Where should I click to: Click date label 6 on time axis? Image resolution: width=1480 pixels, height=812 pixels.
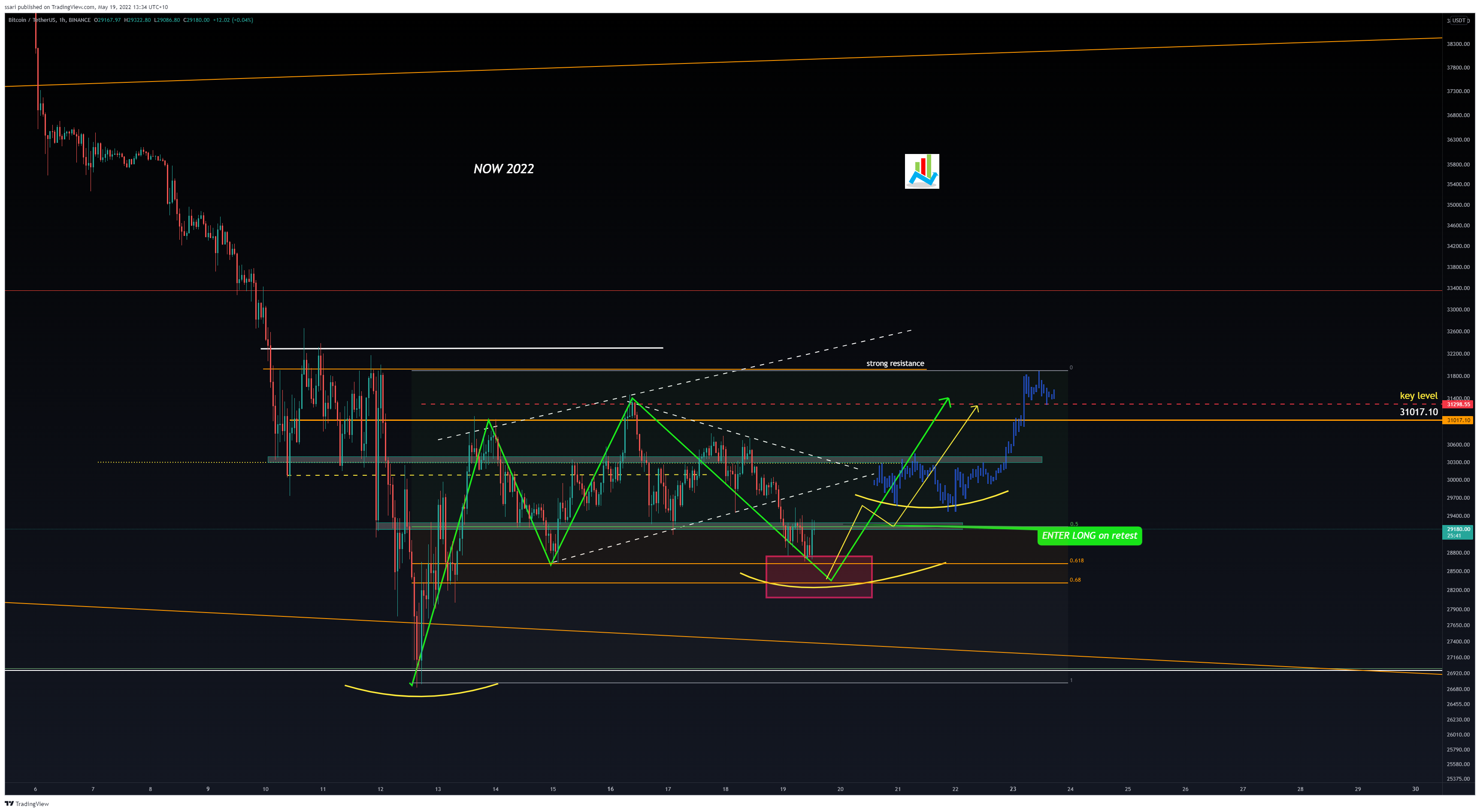[36, 789]
